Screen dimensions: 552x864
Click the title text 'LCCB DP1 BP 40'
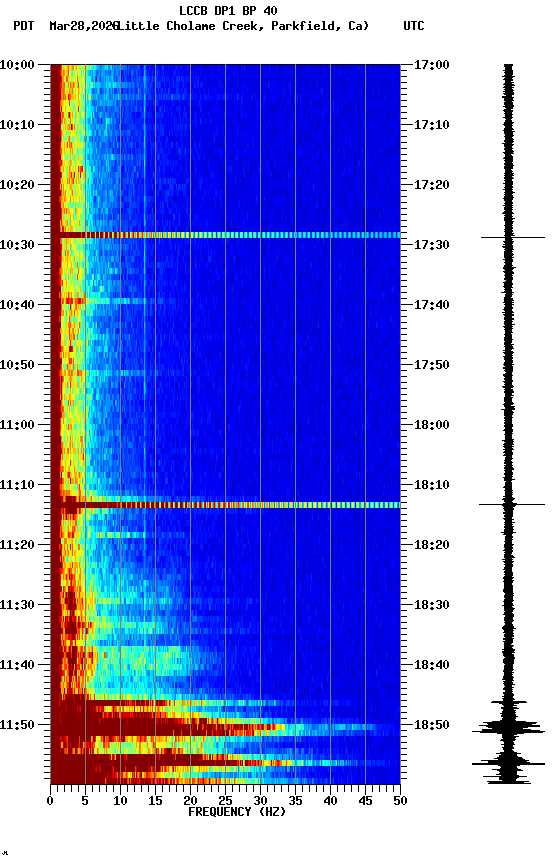228,10
